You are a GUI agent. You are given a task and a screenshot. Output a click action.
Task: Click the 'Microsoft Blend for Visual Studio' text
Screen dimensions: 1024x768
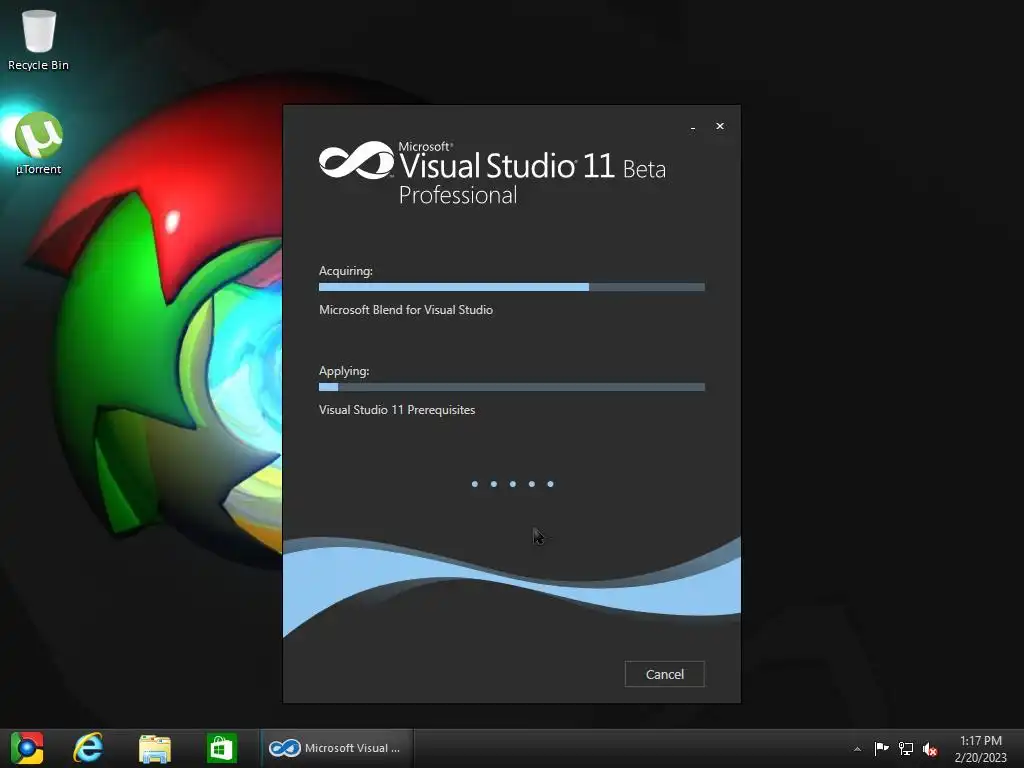[x=406, y=310]
